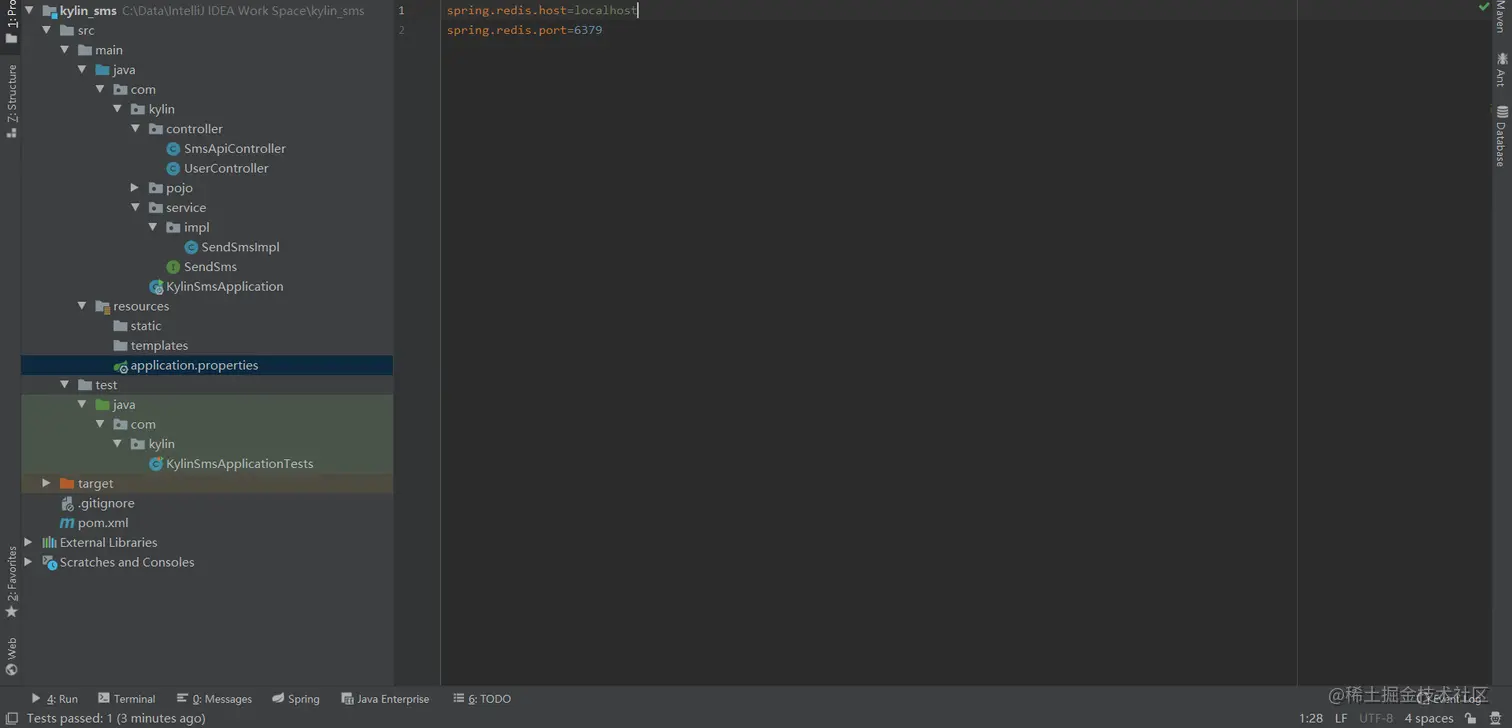Change line separator LF

click(1341, 718)
